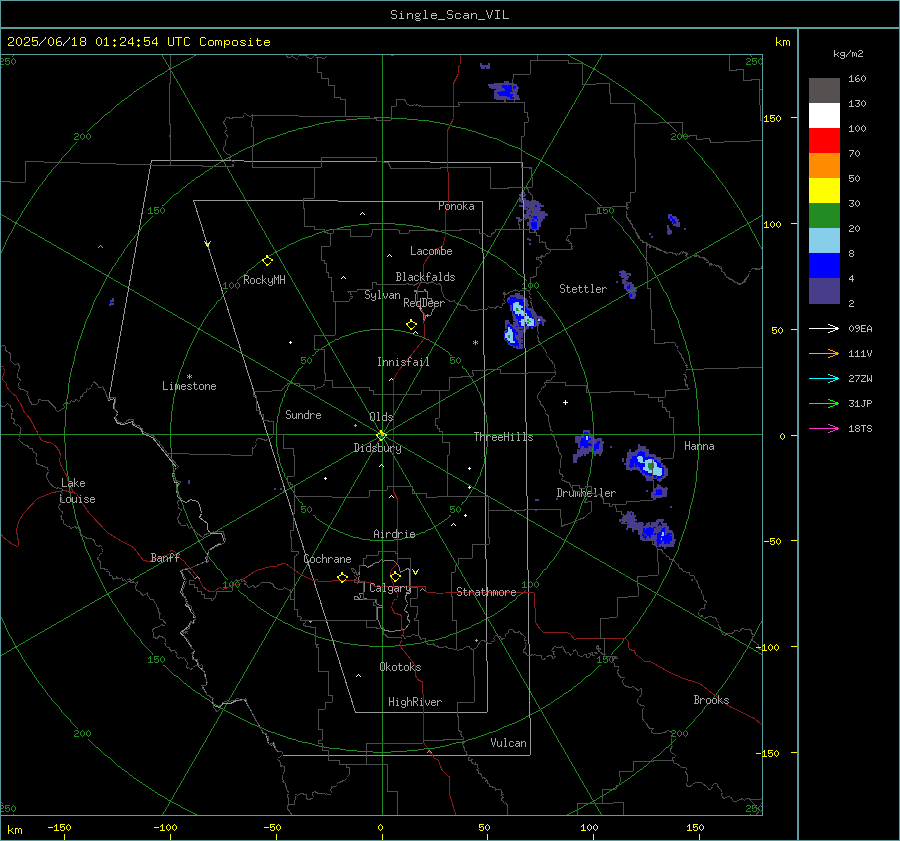Image resolution: width=900 pixels, height=841 pixels.
Task: Click the green 31JP arrow icon
Action: [x=824, y=404]
